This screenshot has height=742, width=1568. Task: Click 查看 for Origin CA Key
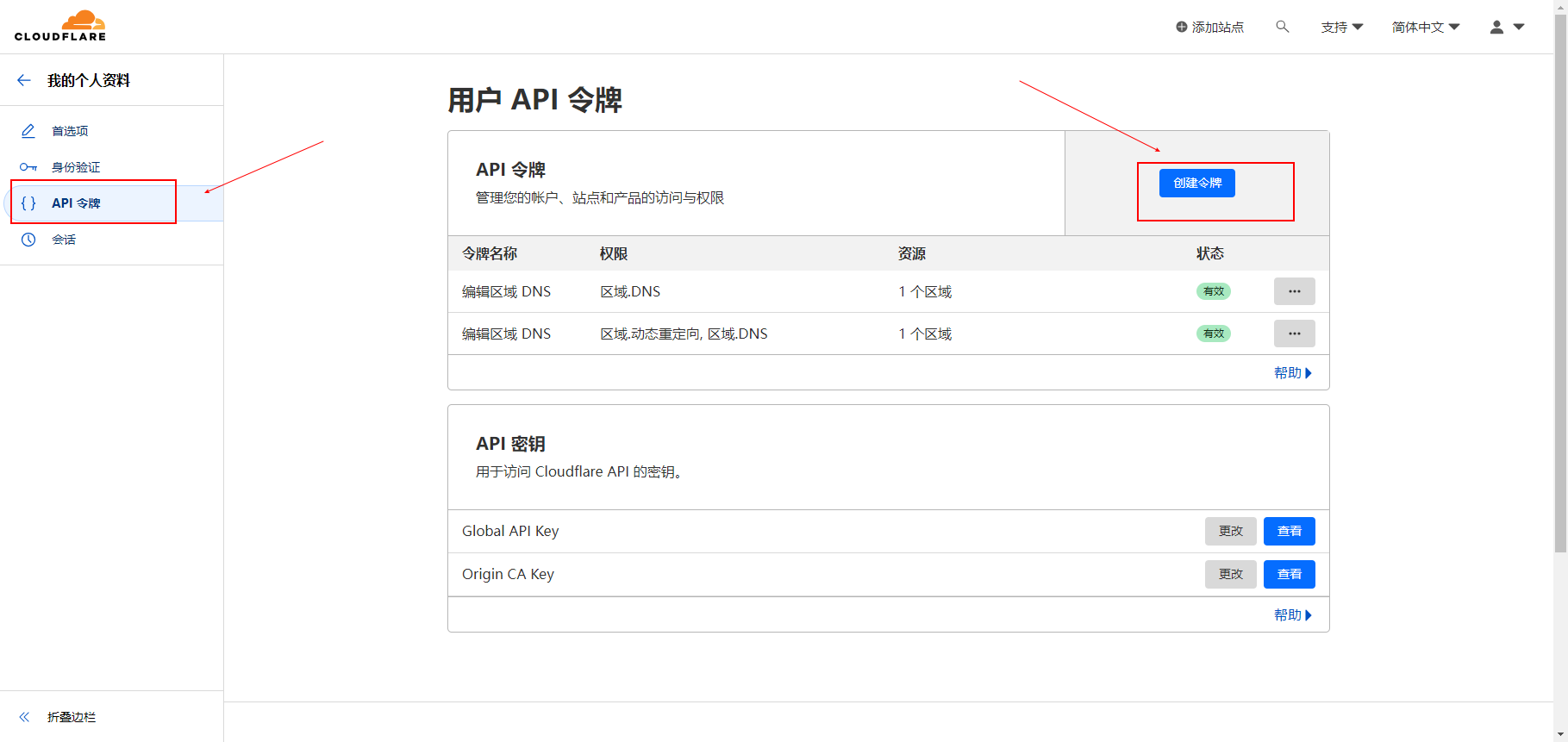click(1289, 574)
